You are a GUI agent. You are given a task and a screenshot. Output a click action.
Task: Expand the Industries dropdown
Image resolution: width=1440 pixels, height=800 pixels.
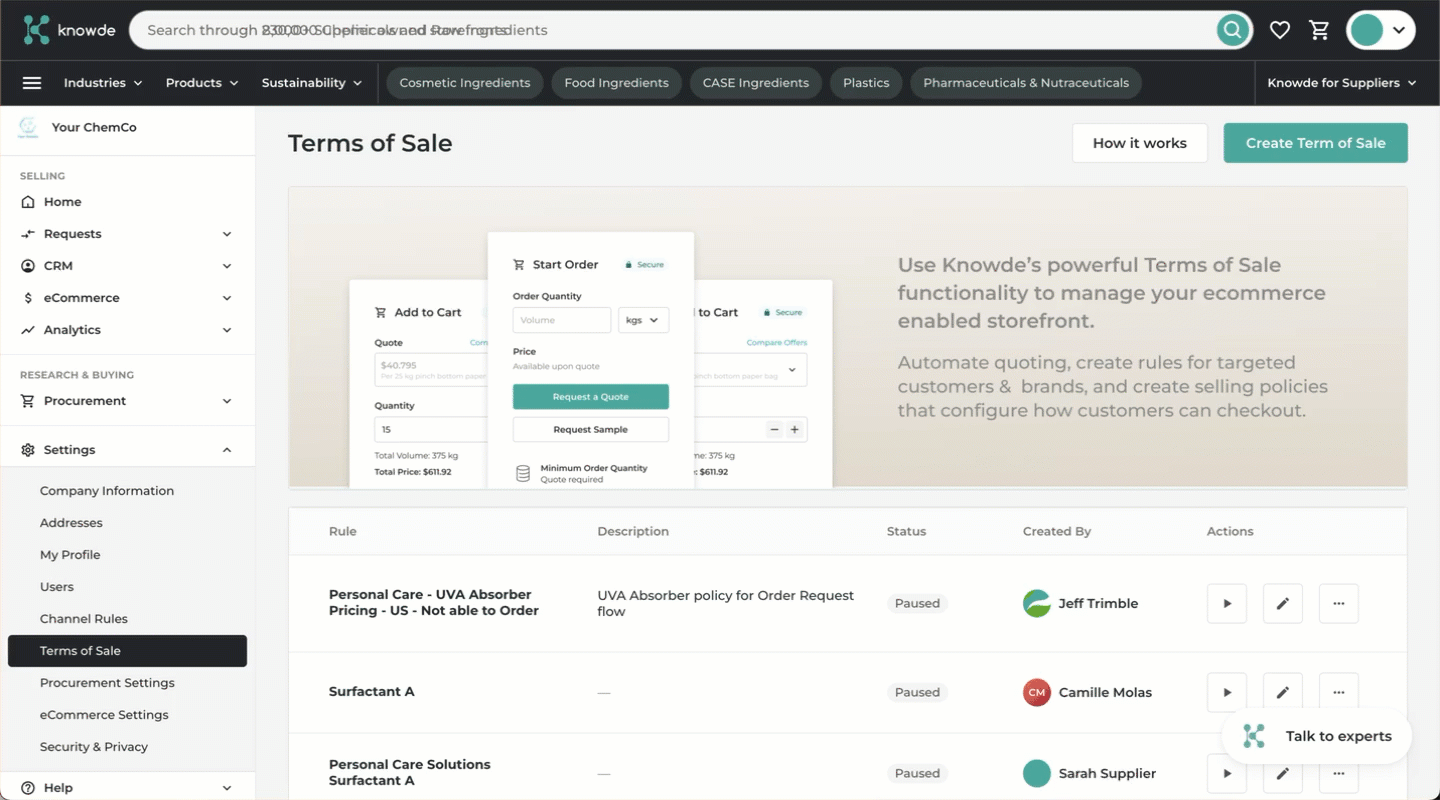pyautogui.click(x=103, y=83)
